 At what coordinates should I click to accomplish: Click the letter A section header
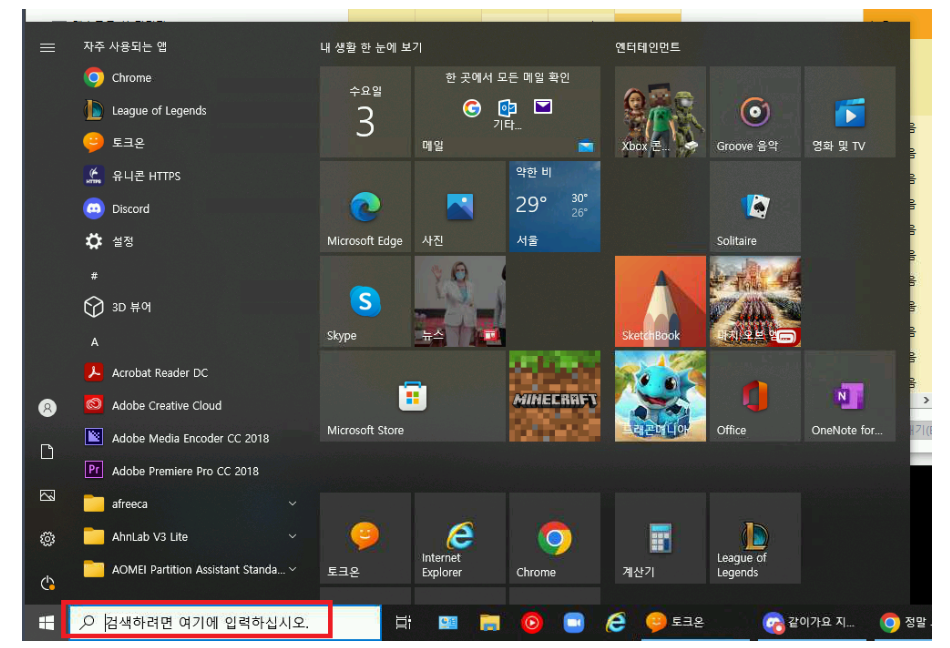(x=95, y=342)
